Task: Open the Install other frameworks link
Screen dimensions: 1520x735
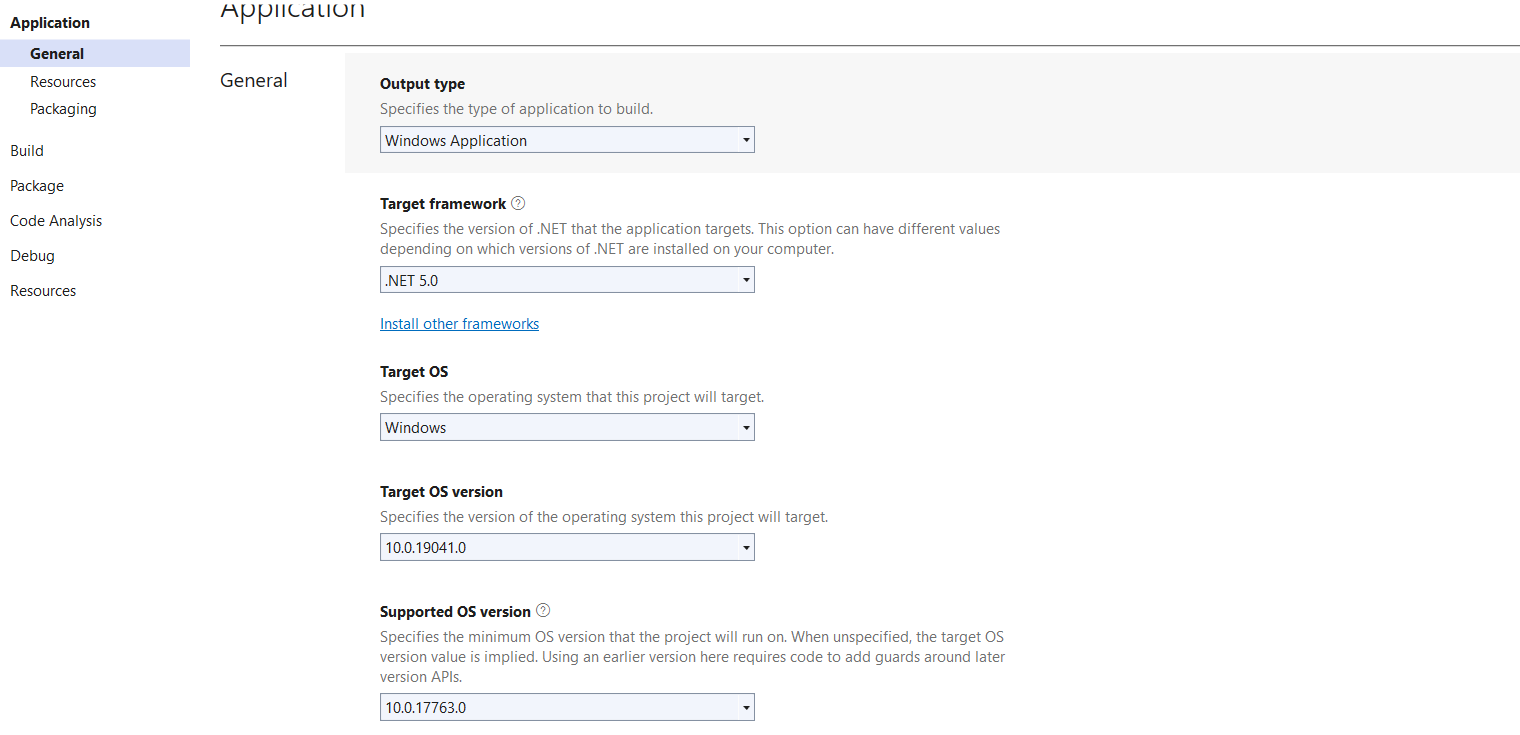Action: (459, 323)
